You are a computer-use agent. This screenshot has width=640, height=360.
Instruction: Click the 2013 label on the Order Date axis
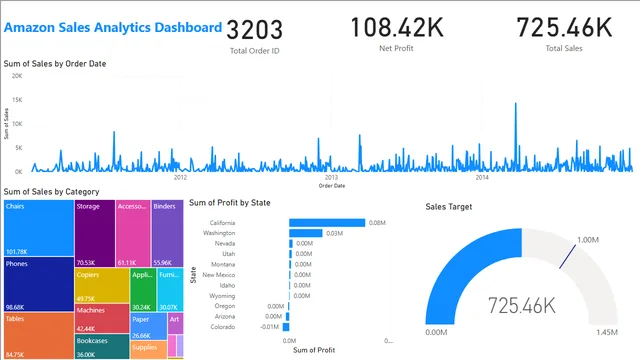(331, 177)
